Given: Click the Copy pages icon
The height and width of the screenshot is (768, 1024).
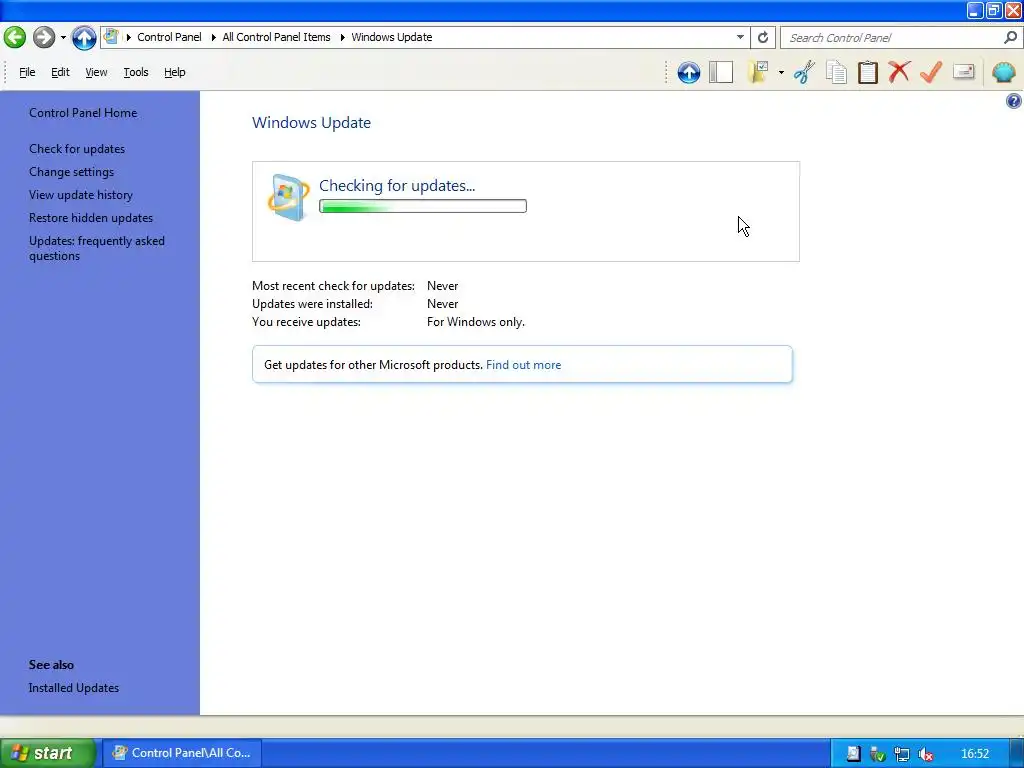Looking at the screenshot, I should point(836,72).
